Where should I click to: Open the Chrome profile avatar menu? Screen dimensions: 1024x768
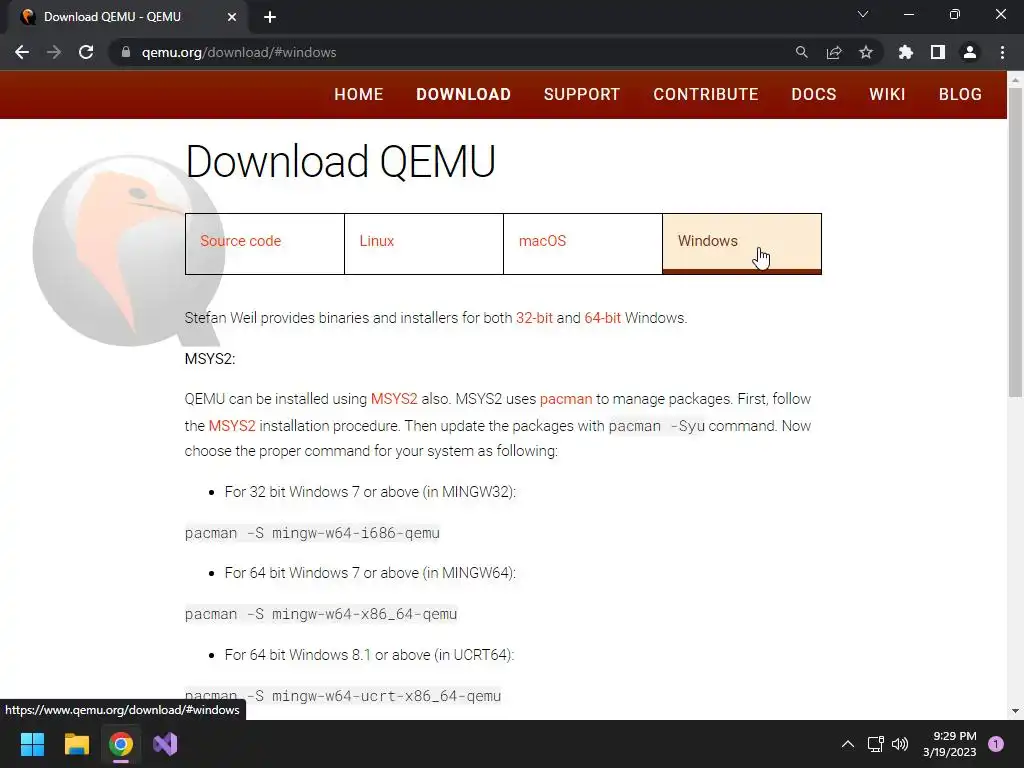[970, 52]
